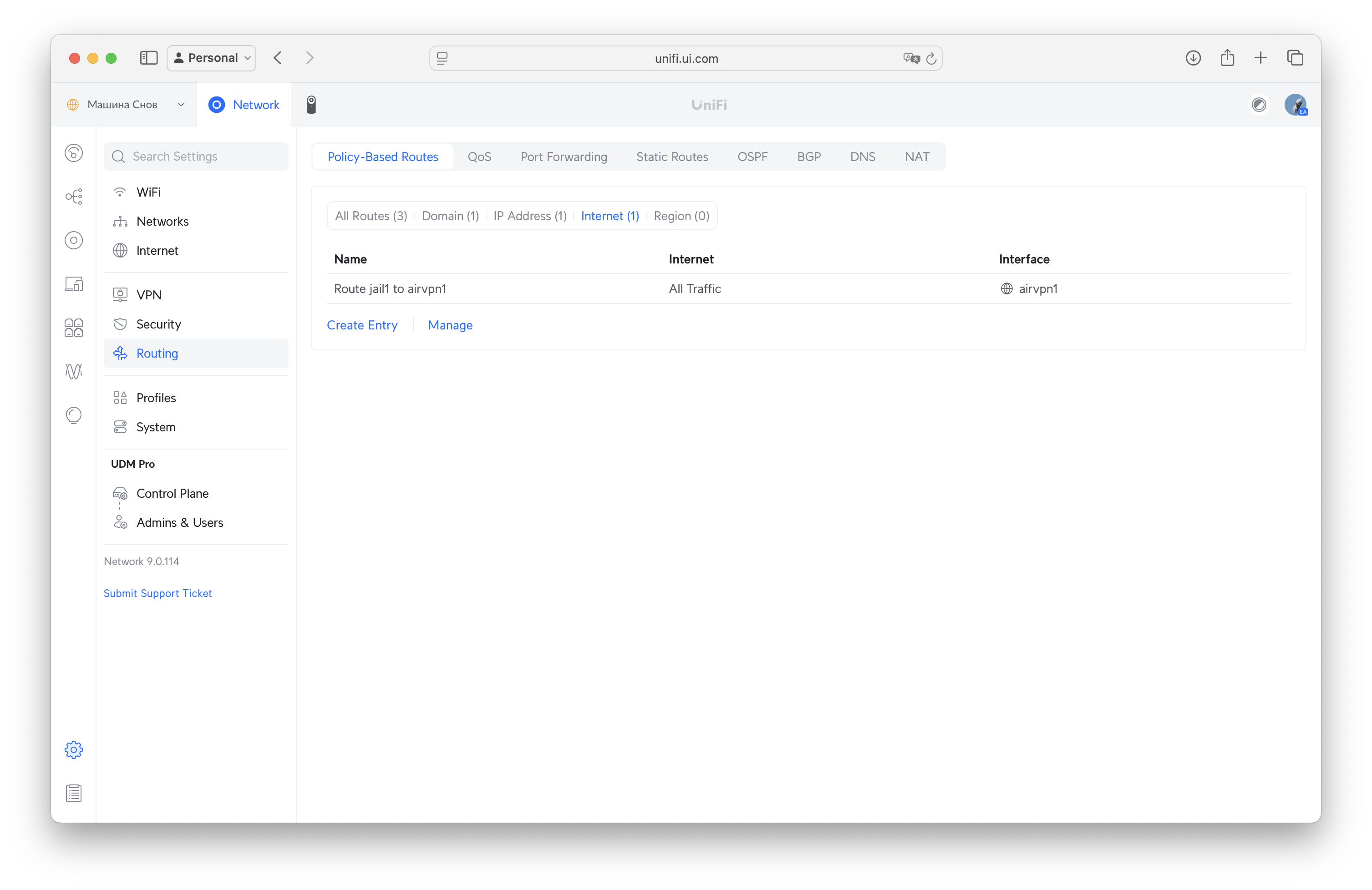Viewport: 1372px width, 890px height.
Task: Open the Insights lightbulb icon
Action: [74, 415]
